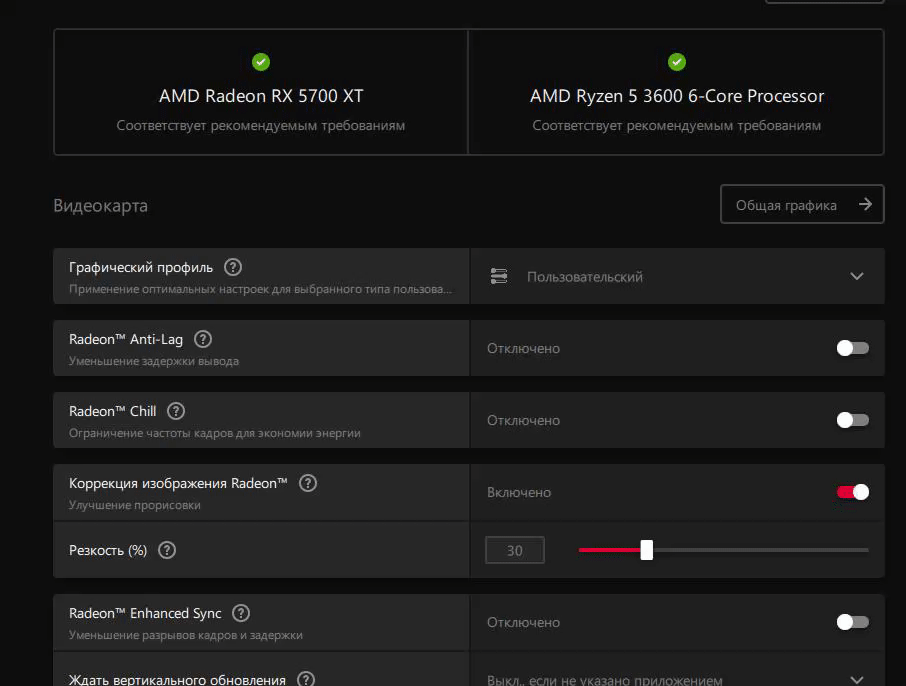
Task: Show help for Ждать вертикального обновления
Action: pyautogui.click(x=306, y=679)
